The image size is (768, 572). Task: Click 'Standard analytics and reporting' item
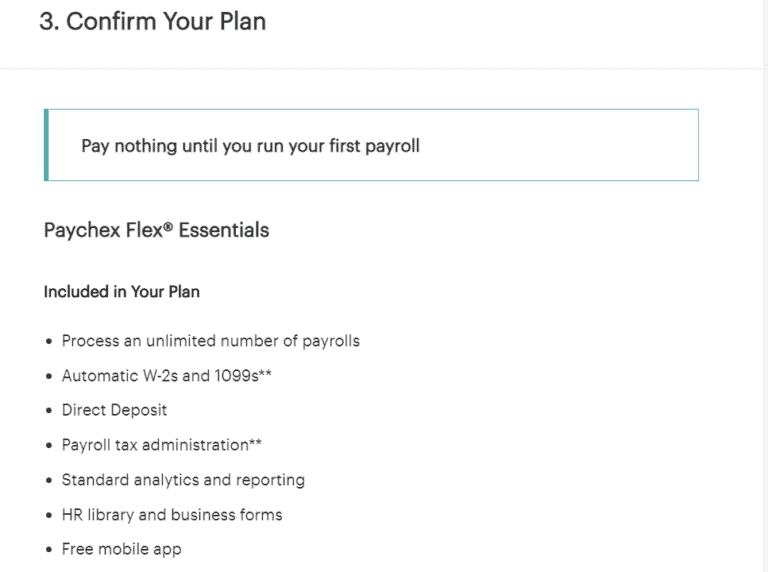coord(183,480)
